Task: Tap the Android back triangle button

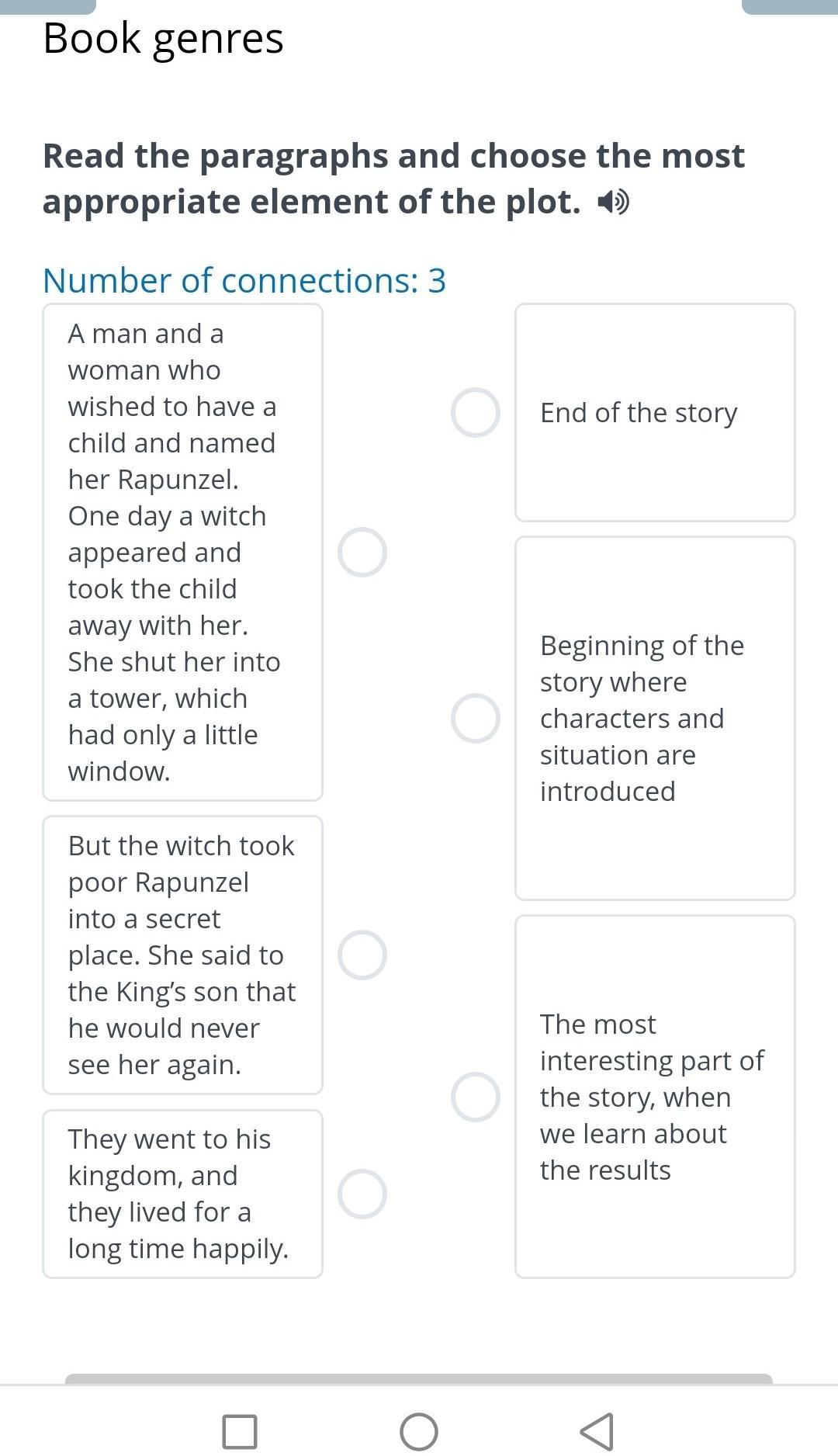Action: pyautogui.click(x=597, y=1431)
